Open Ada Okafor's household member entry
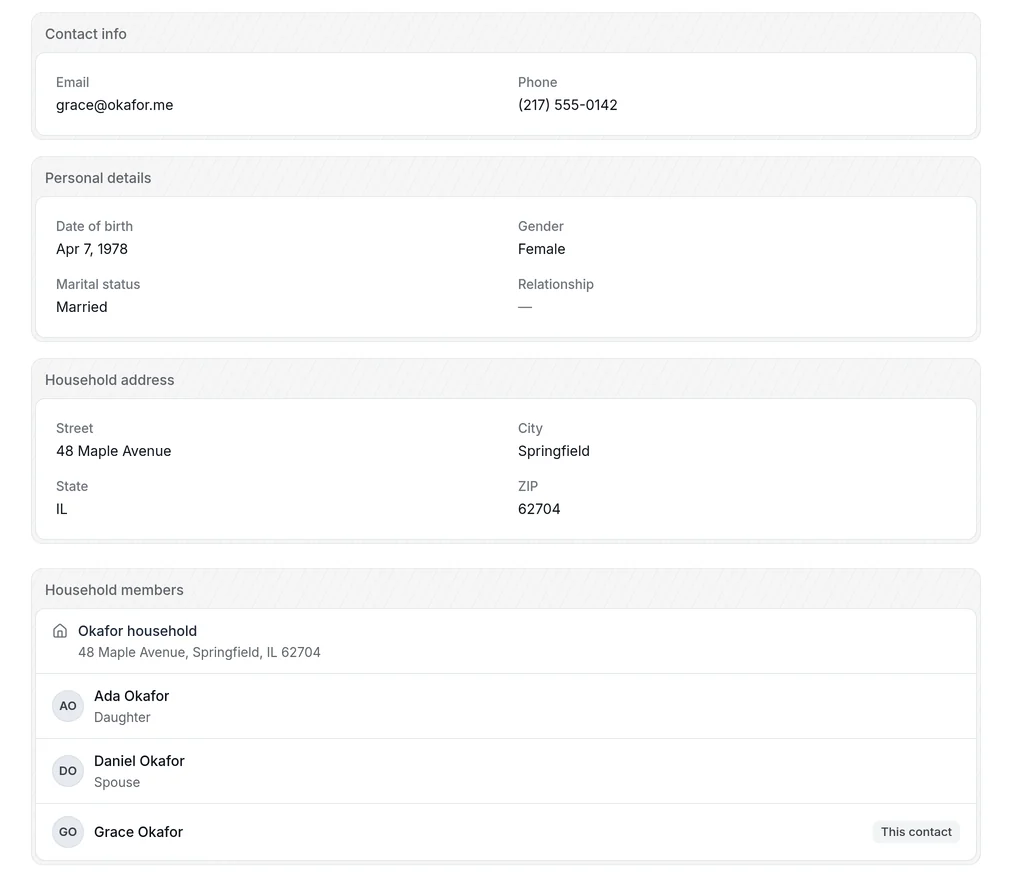Image resolution: width=1012 pixels, height=881 pixels. (x=506, y=706)
